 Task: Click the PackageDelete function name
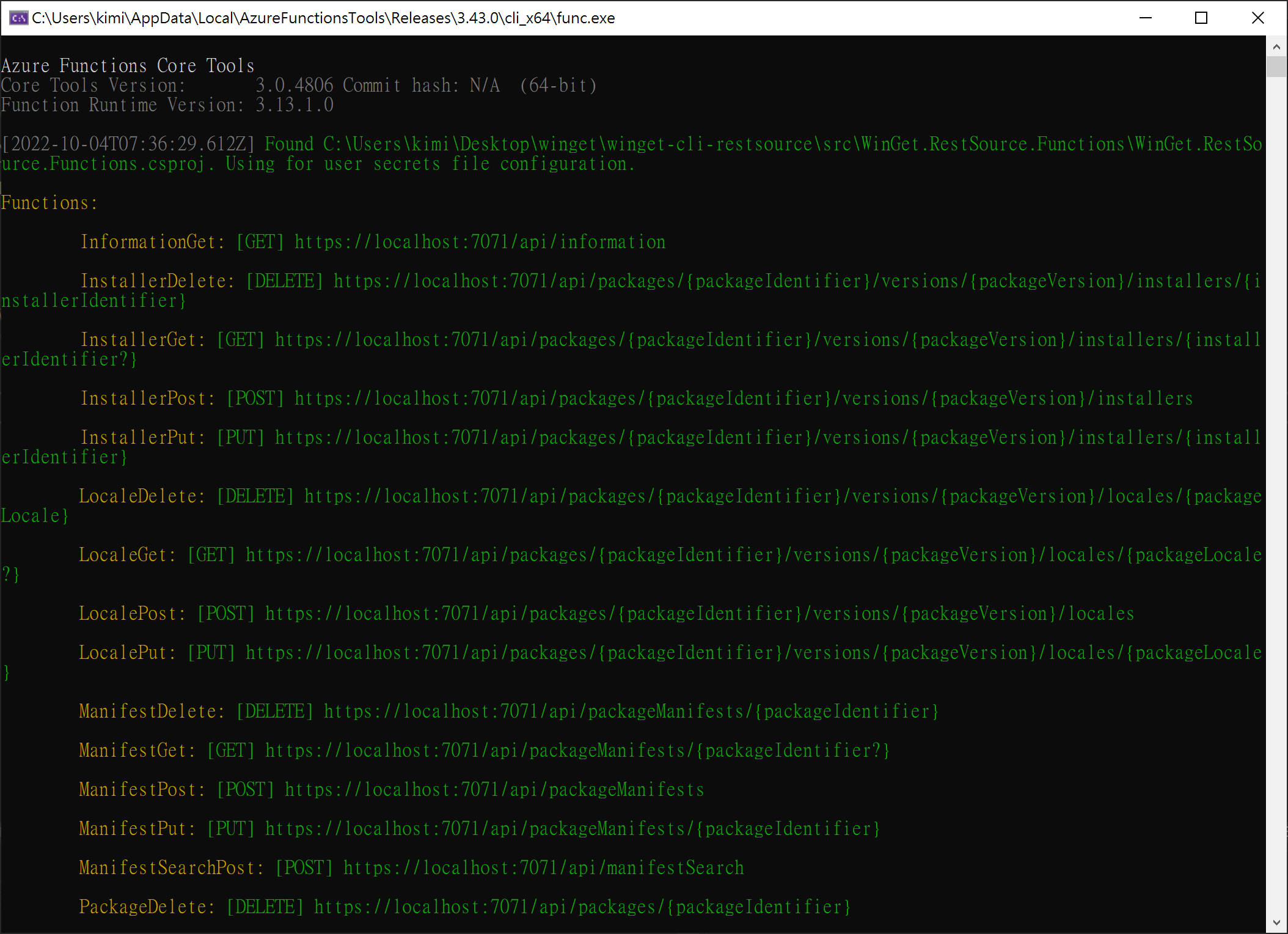pyautogui.click(x=147, y=907)
